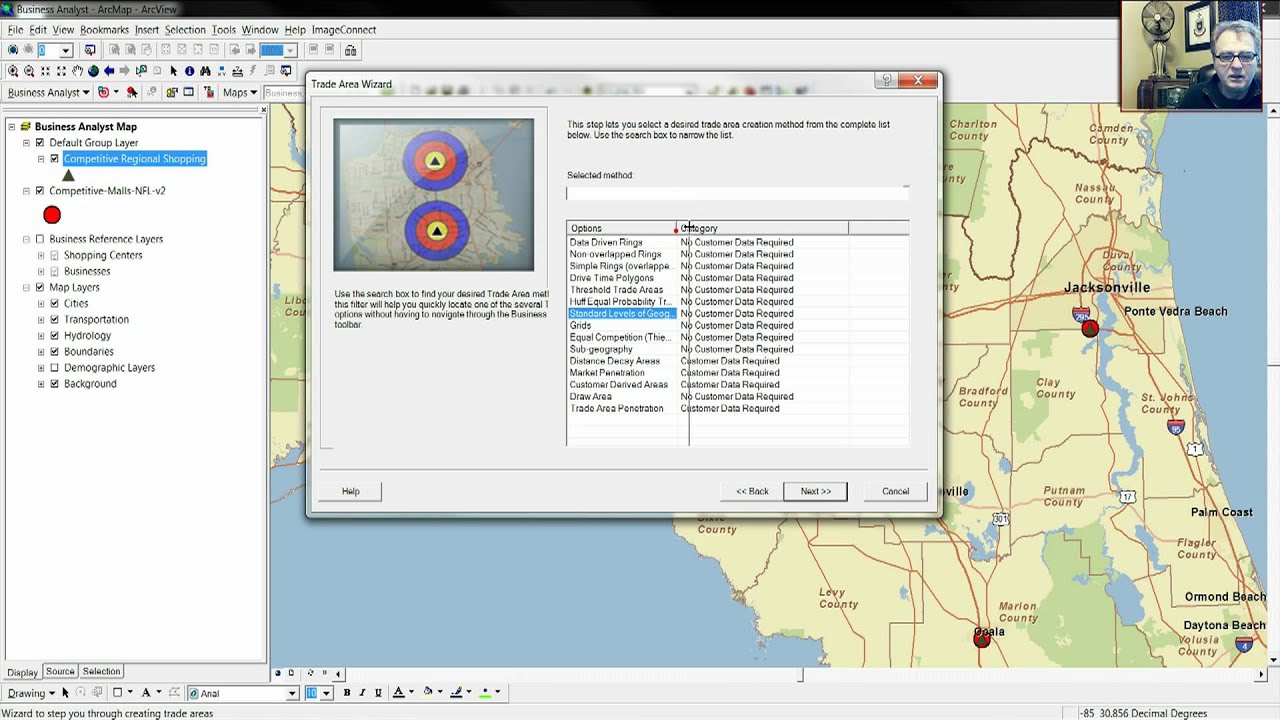Click the wizard Help button

tap(350, 491)
